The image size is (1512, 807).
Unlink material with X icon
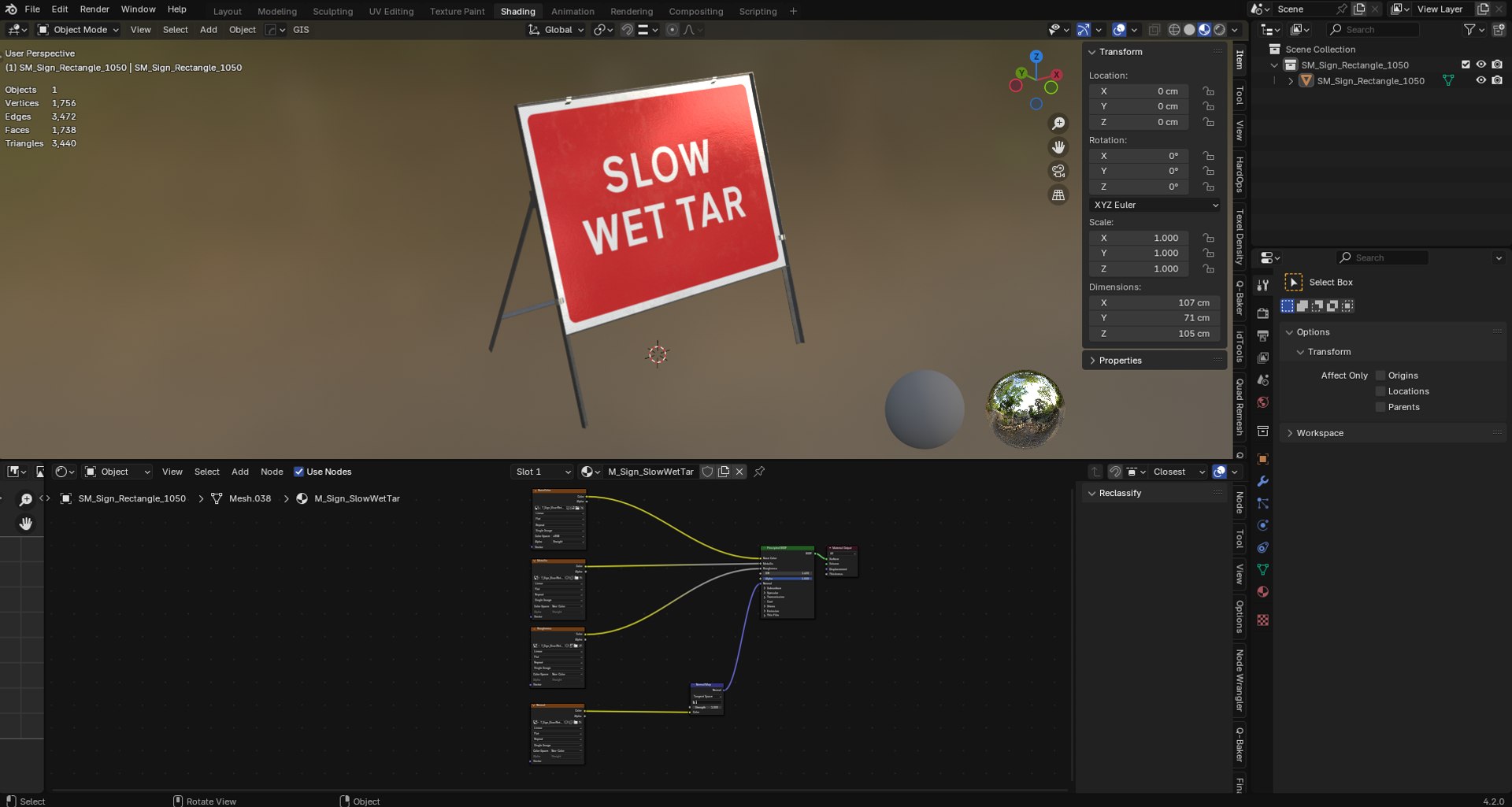point(739,472)
